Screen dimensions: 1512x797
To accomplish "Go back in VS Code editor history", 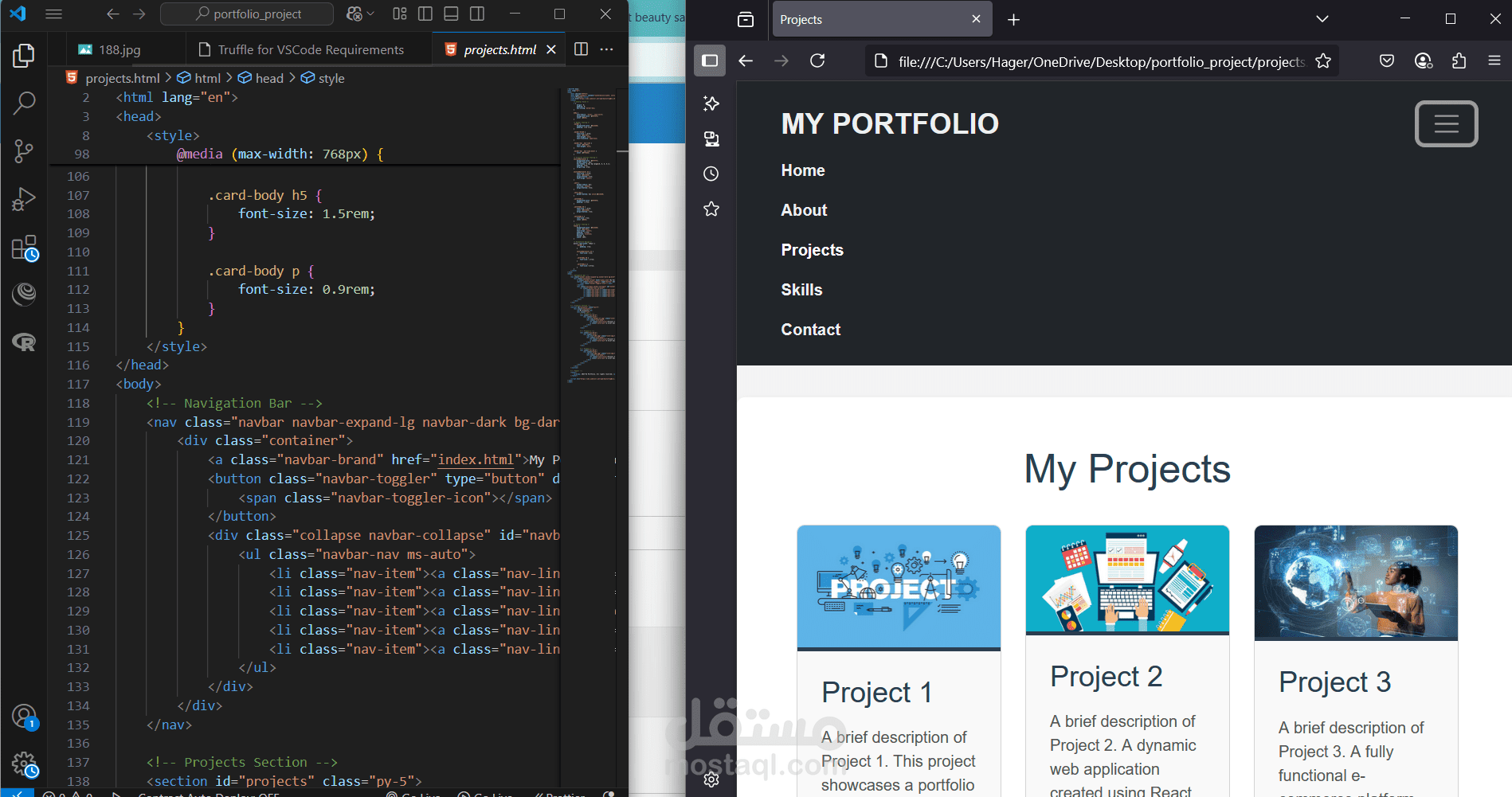I will 112,14.
